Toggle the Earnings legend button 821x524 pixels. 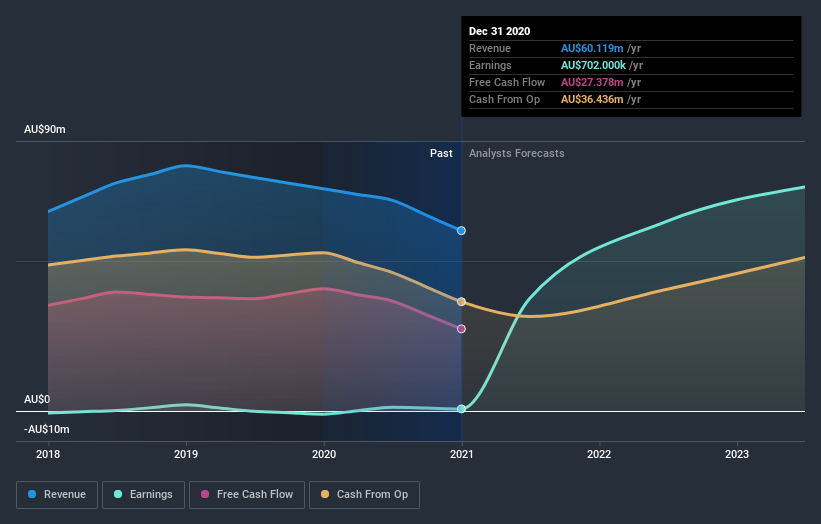pos(143,495)
